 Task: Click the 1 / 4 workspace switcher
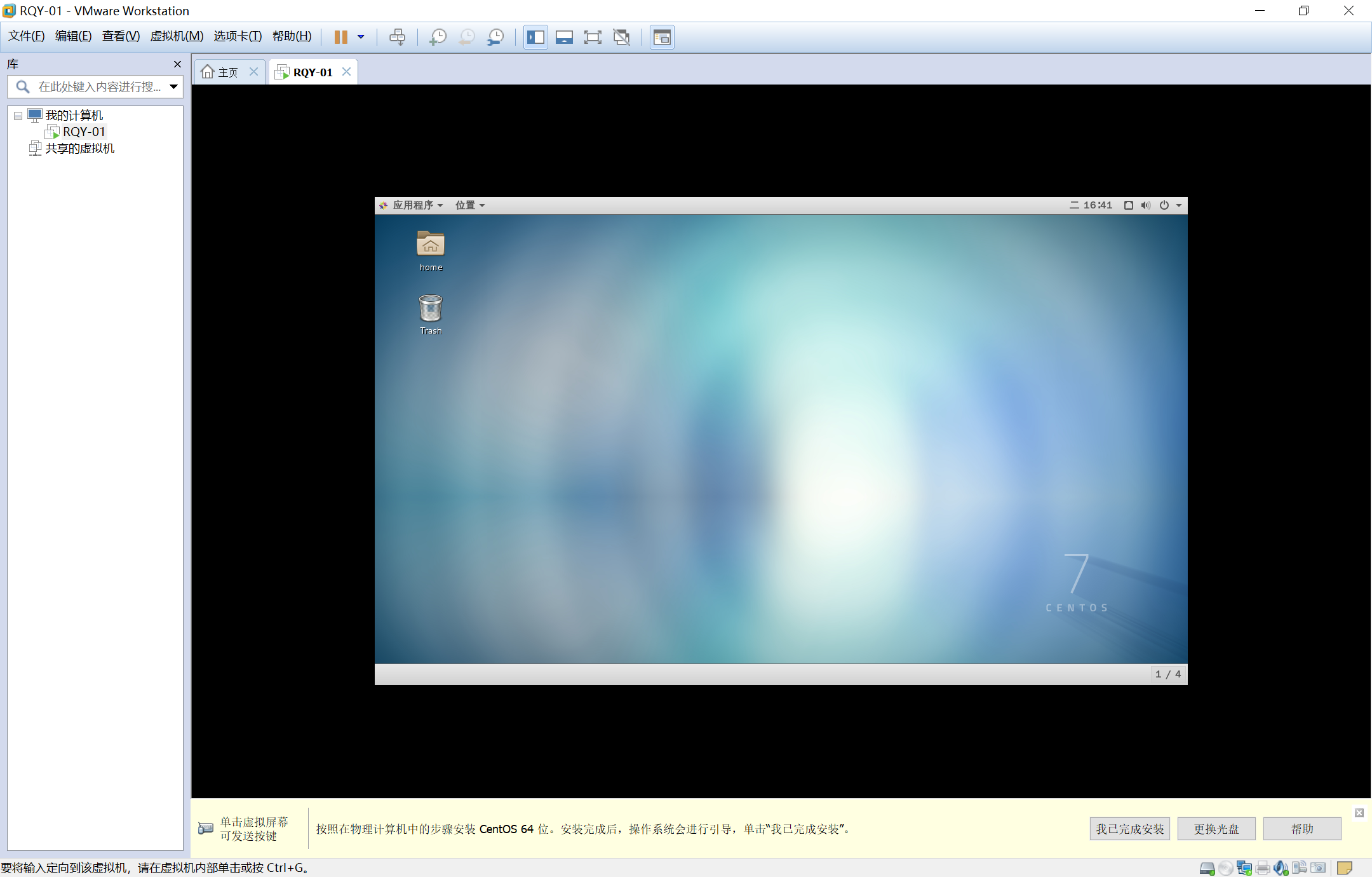click(1168, 674)
